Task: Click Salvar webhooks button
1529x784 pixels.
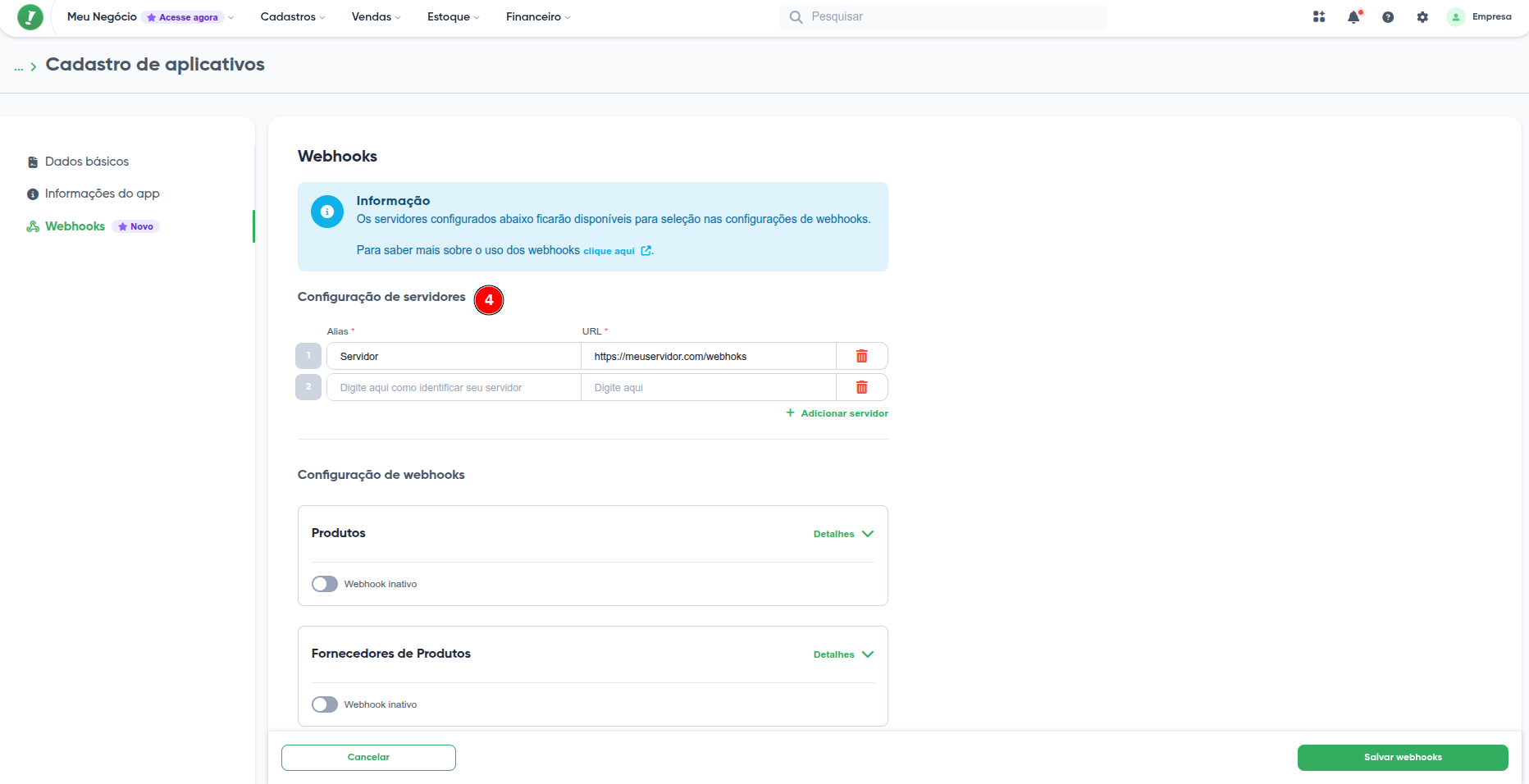Action: (1402, 758)
